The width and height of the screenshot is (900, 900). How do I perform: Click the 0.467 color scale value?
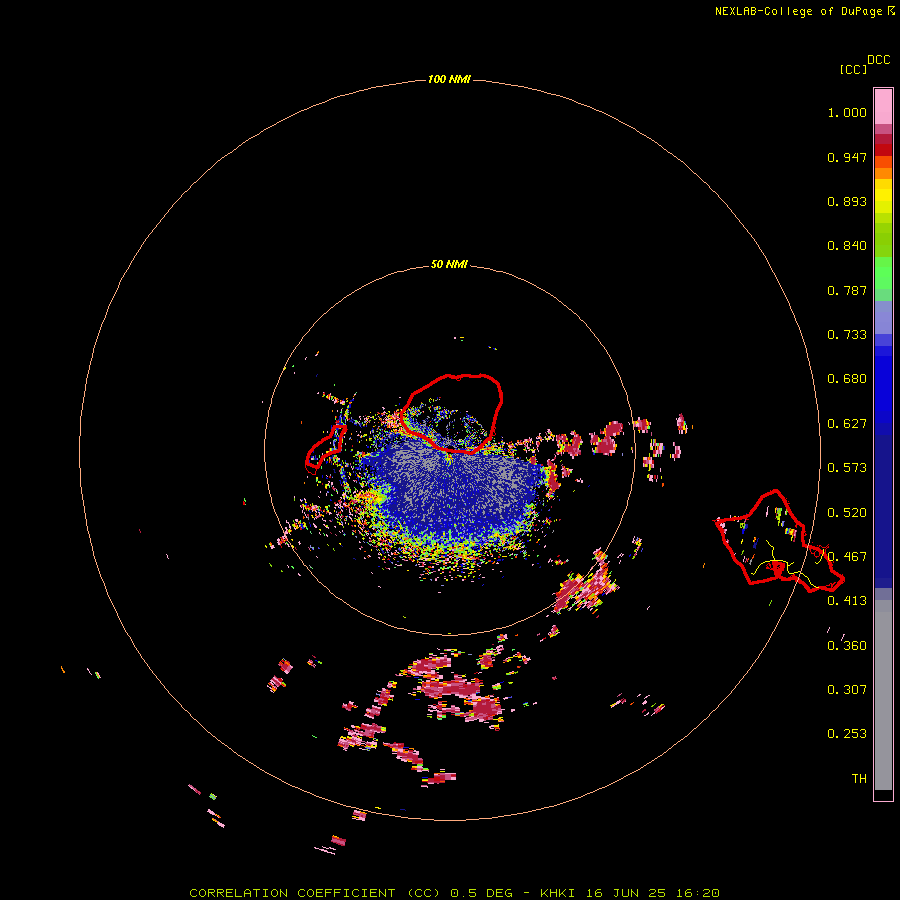tap(847, 557)
